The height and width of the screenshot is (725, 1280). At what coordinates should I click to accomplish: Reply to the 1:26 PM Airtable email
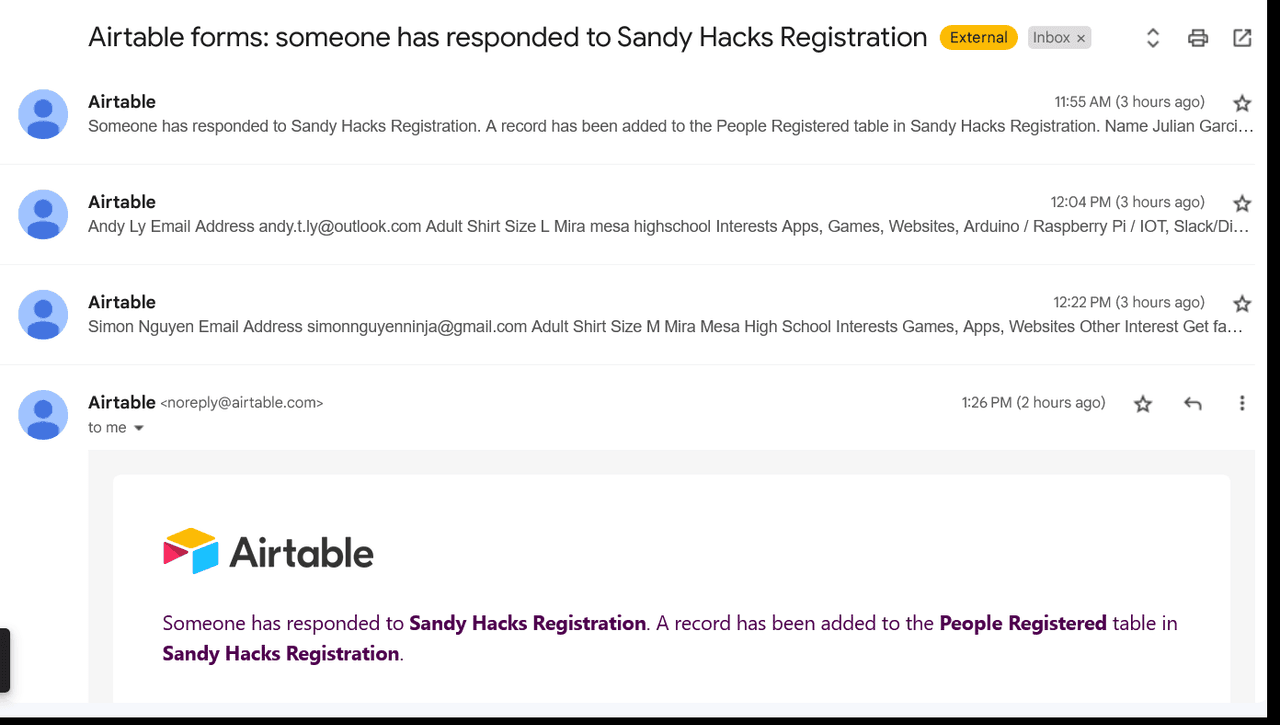(x=1192, y=404)
